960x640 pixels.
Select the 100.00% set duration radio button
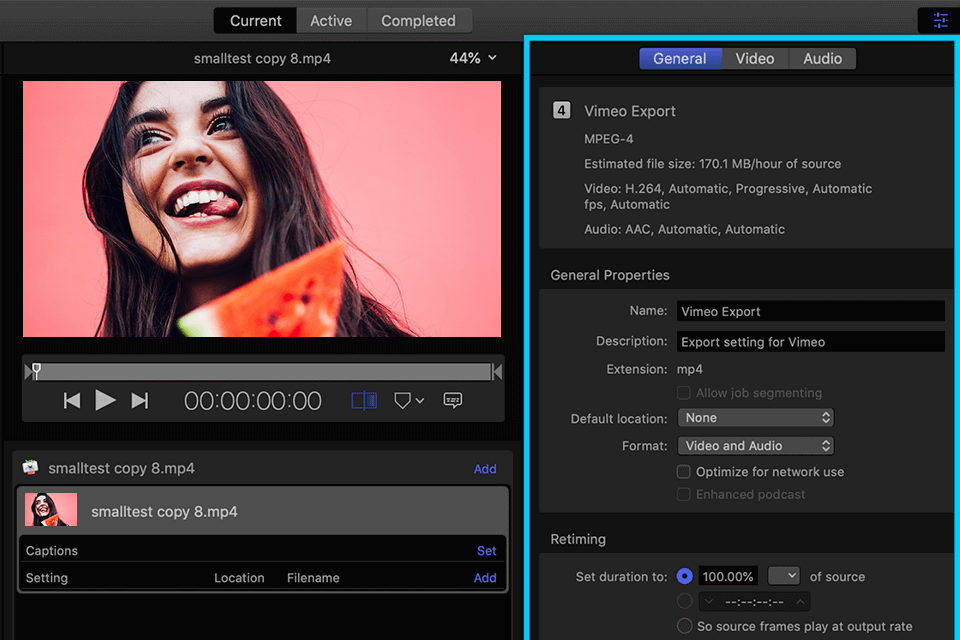tap(684, 577)
